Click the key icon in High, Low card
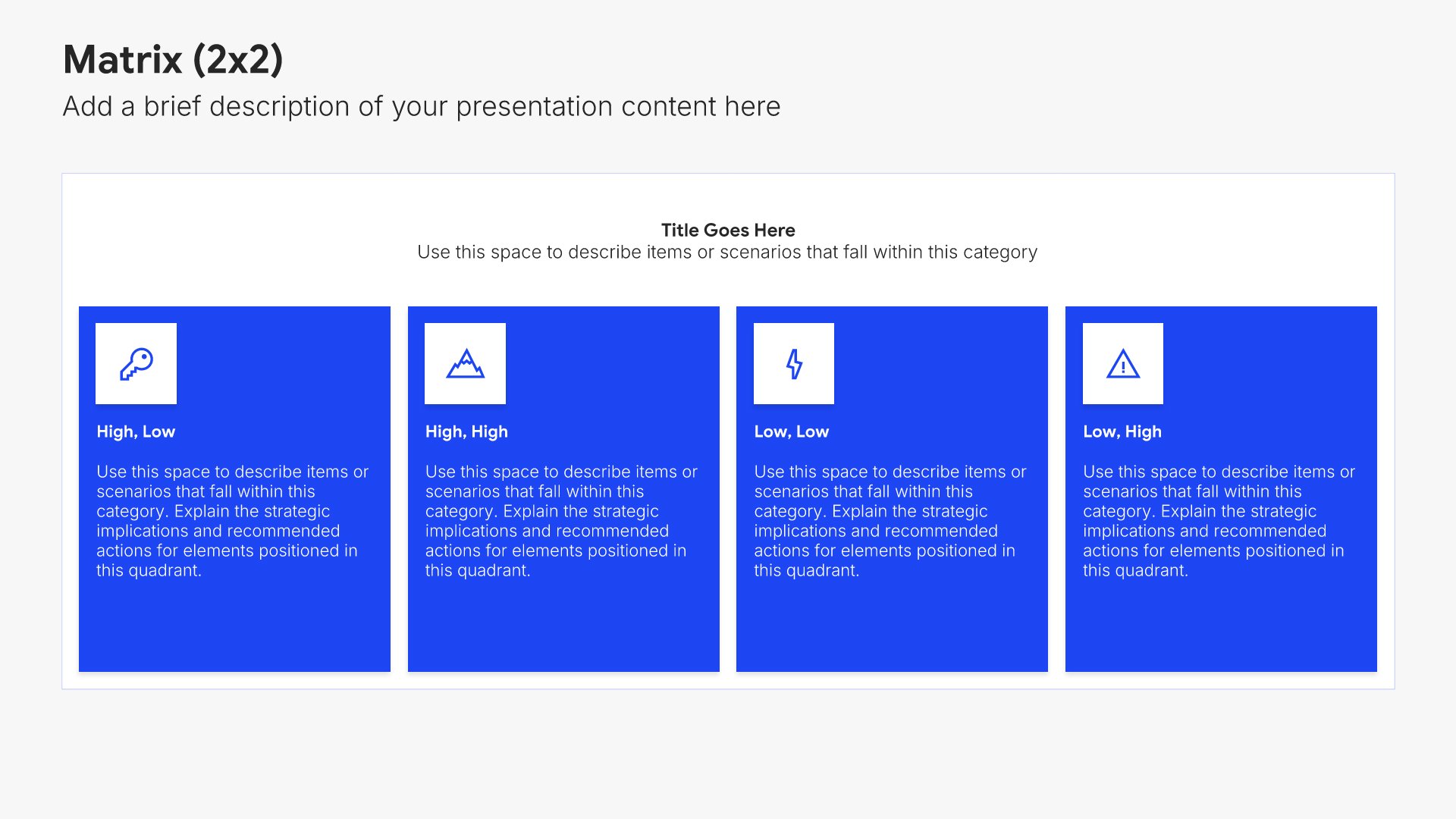 tap(136, 364)
